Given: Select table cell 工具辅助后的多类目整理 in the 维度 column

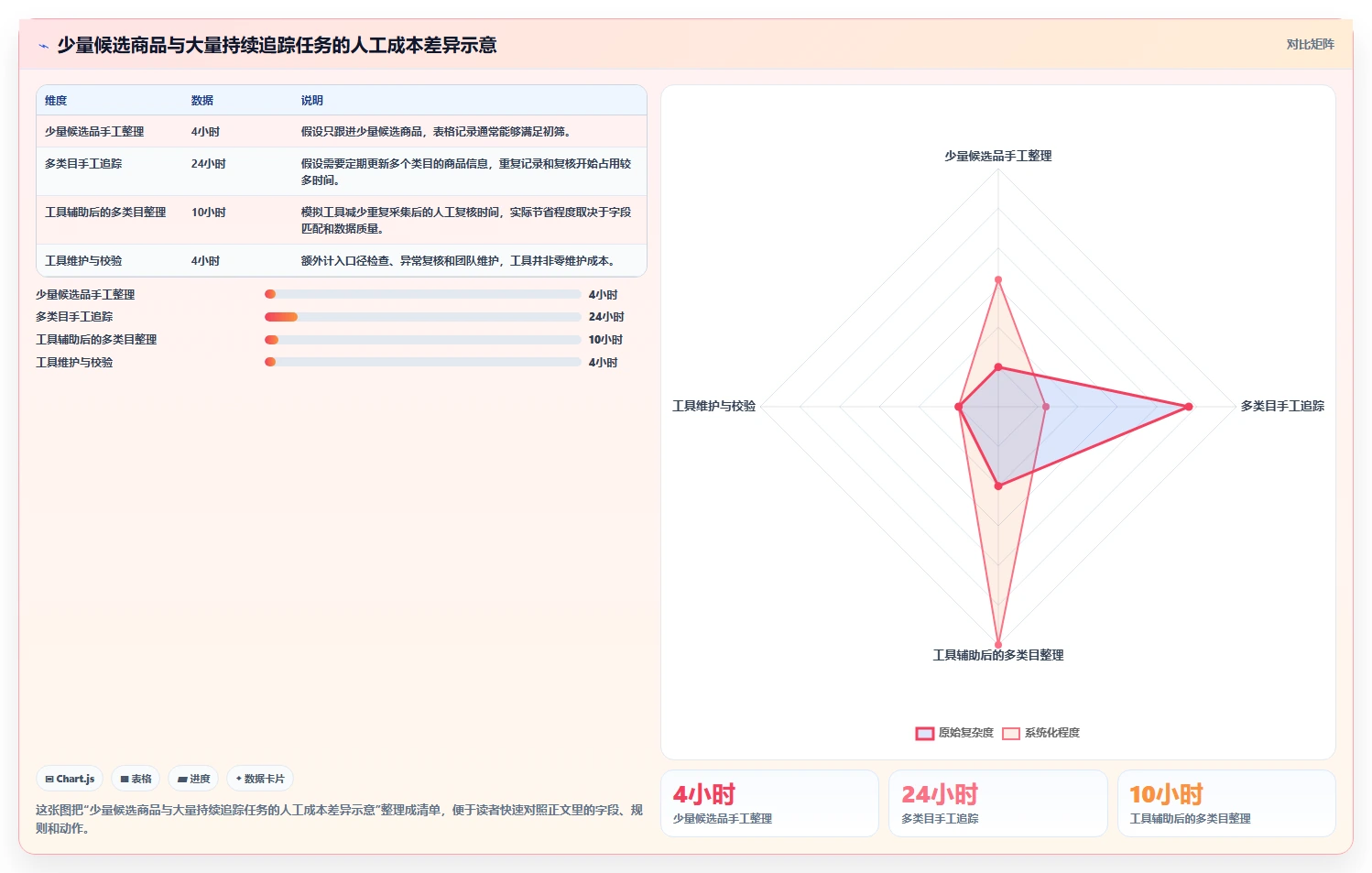Looking at the screenshot, I should 105,213.
